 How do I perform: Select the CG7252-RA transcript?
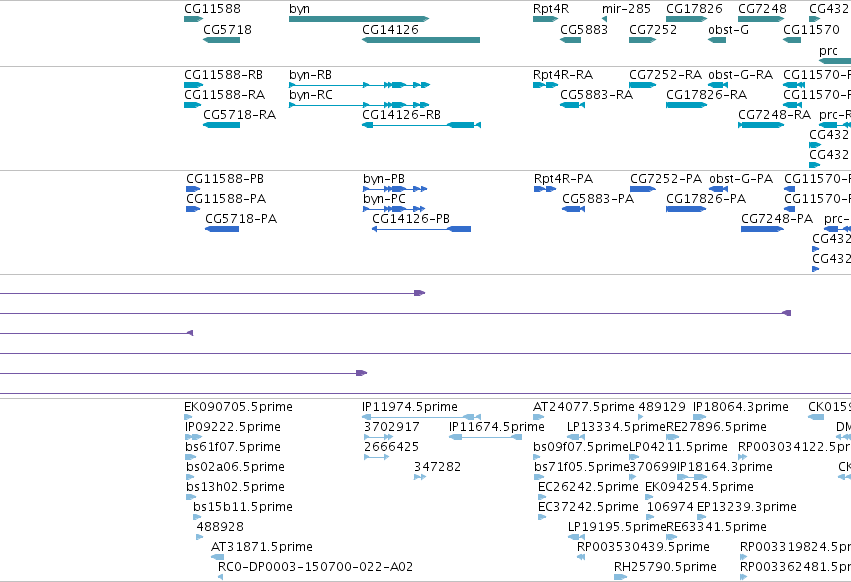click(x=643, y=85)
